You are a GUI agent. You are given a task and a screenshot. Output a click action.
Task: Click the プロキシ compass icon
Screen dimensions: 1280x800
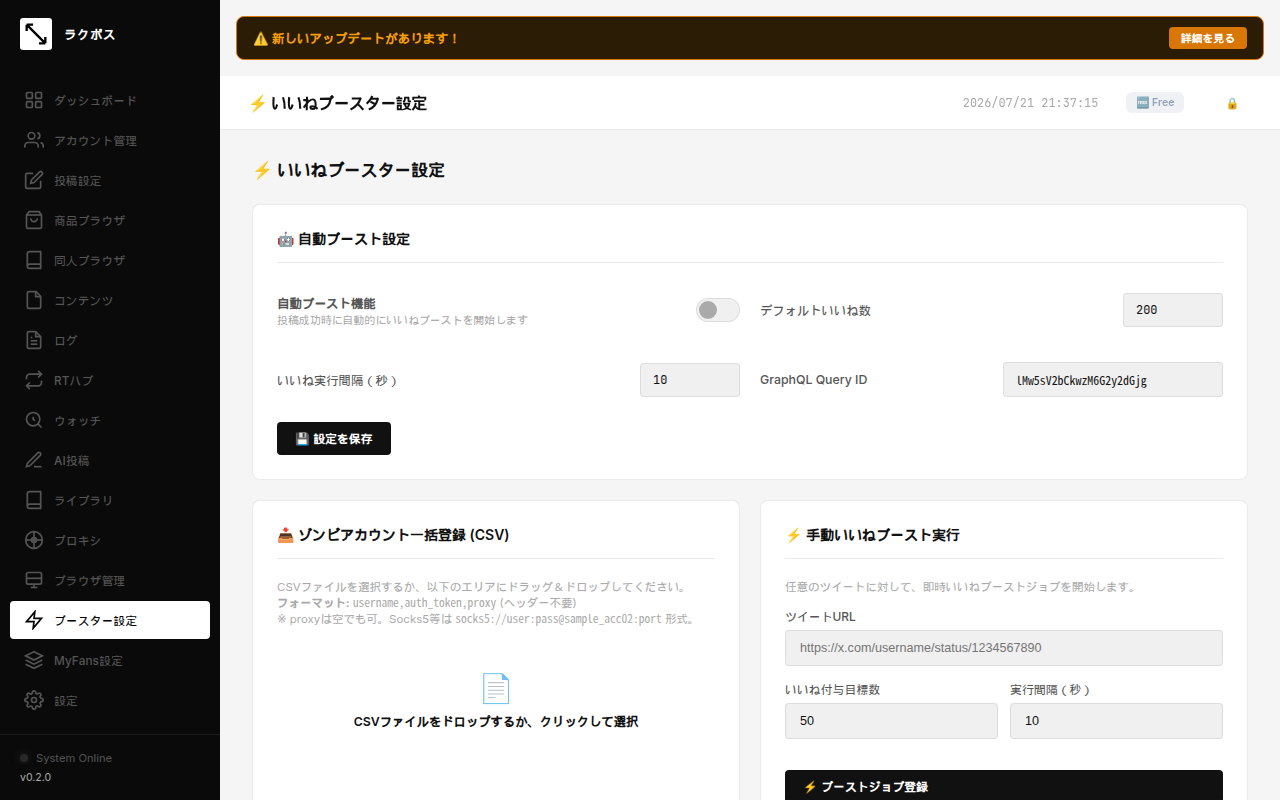[x=34, y=540]
